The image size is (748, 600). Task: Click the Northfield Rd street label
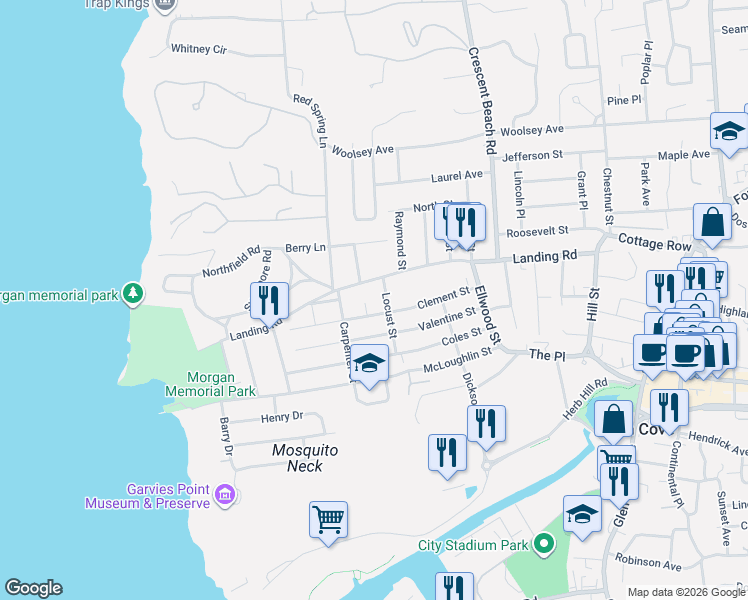pos(231,261)
